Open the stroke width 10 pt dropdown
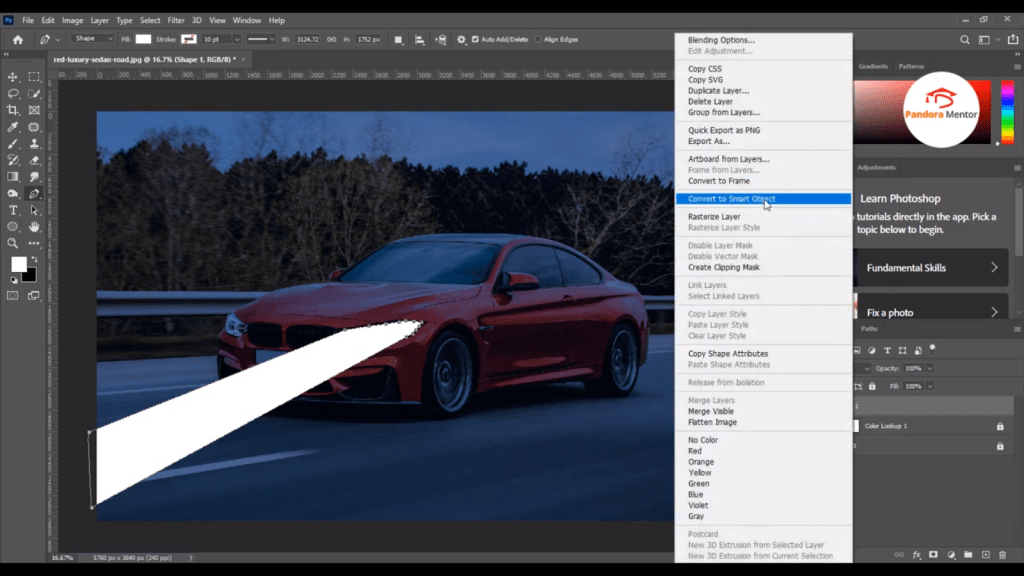1024x576 pixels. (220, 39)
